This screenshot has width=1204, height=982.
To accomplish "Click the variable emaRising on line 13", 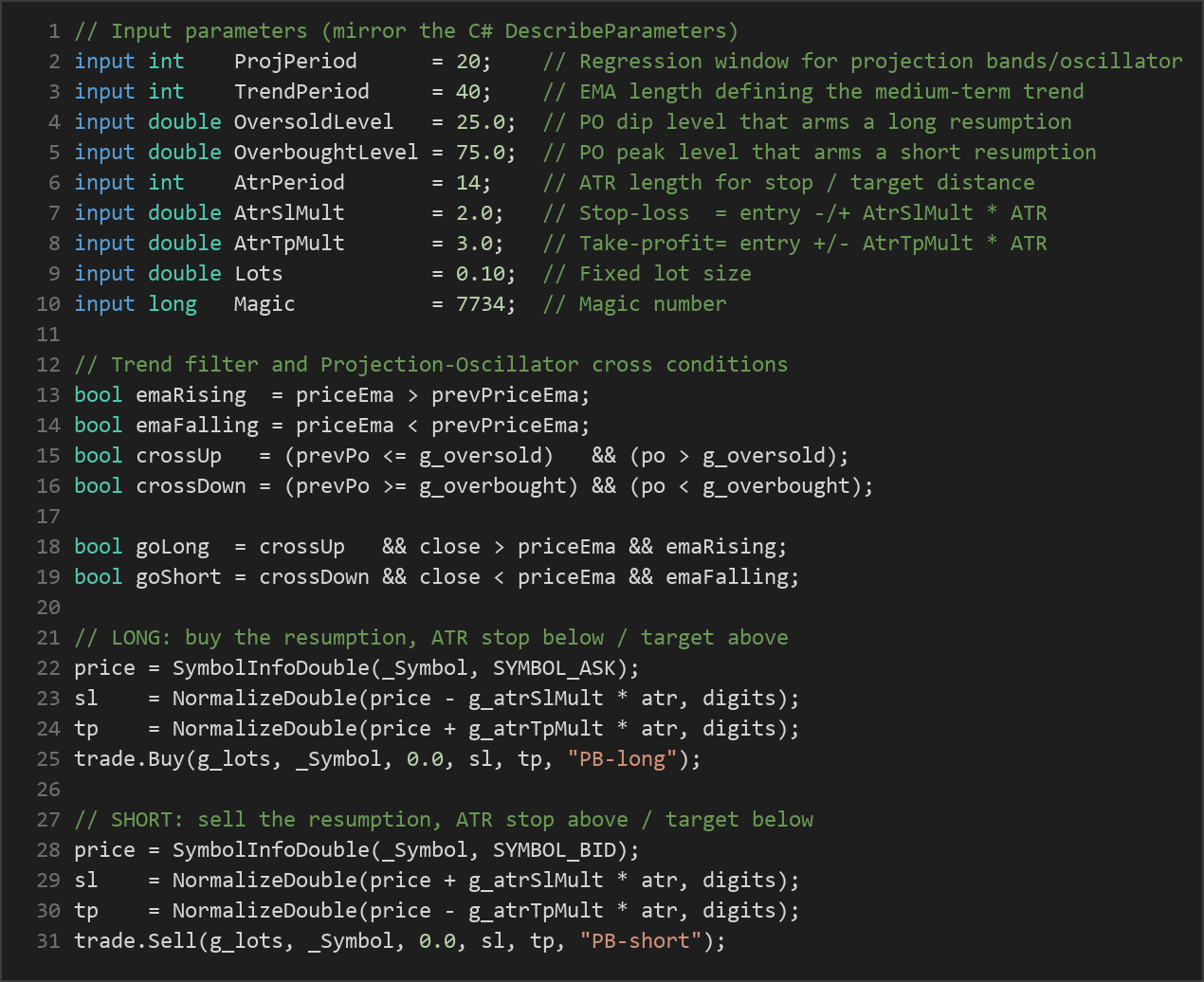I will point(191,395).
